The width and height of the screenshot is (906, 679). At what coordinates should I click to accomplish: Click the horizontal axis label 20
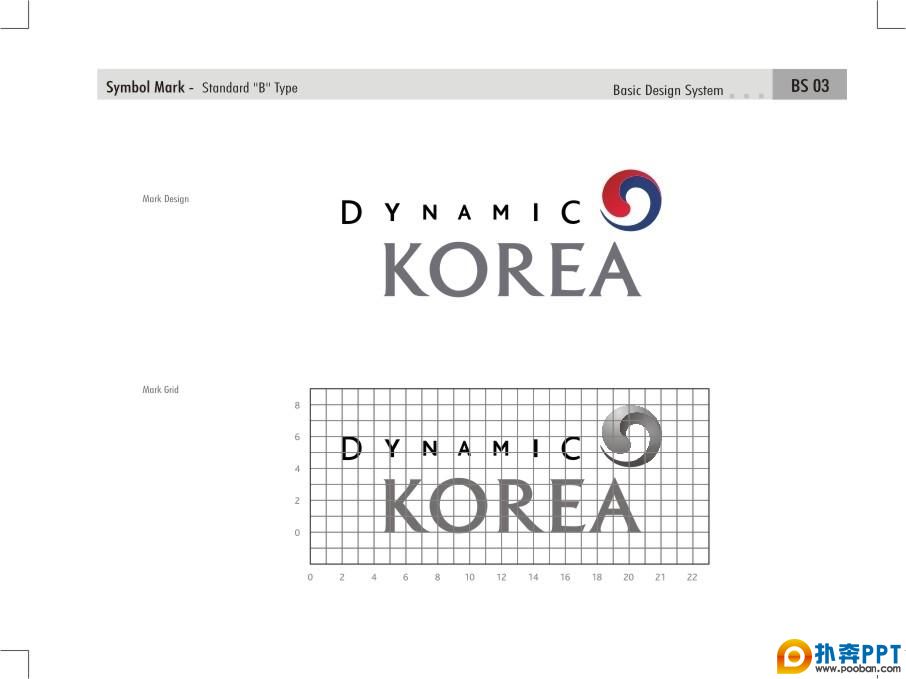pyautogui.click(x=629, y=577)
